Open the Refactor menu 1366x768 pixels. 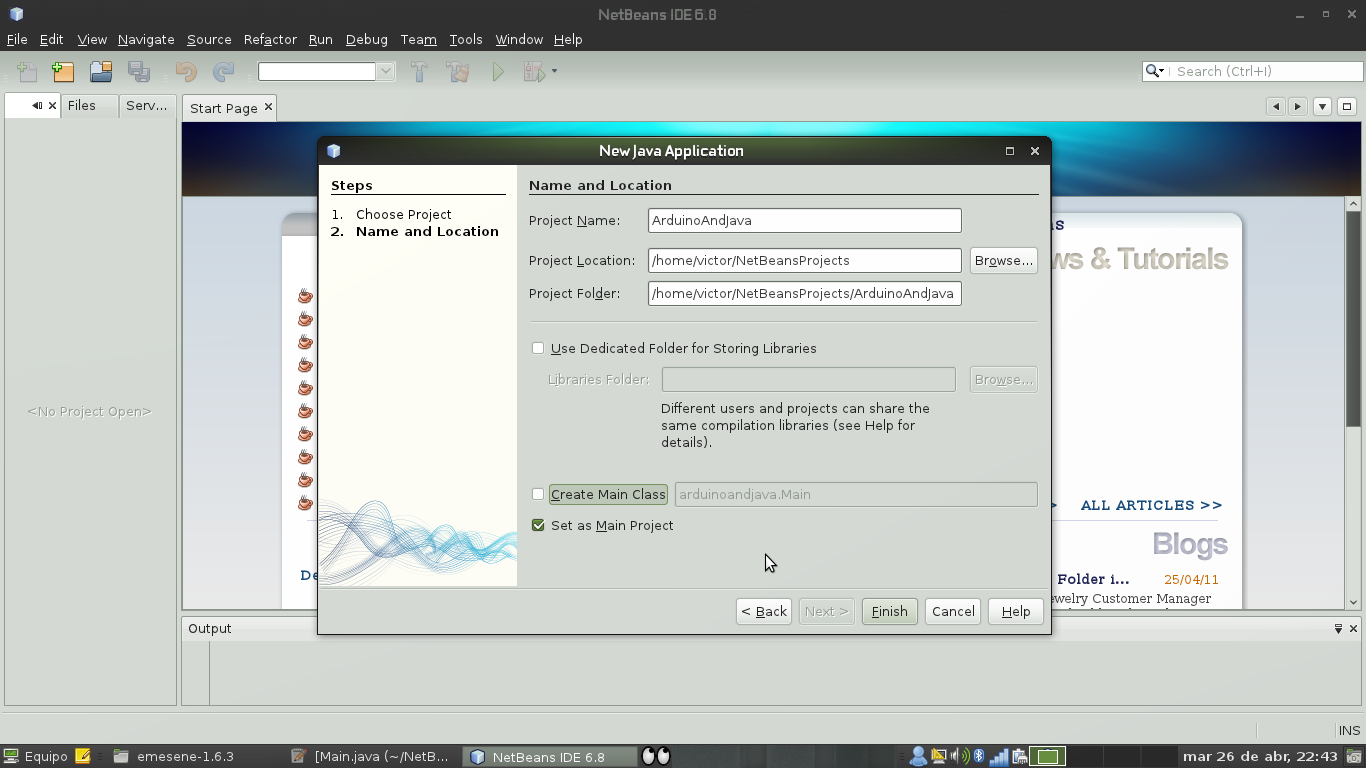coord(269,39)
